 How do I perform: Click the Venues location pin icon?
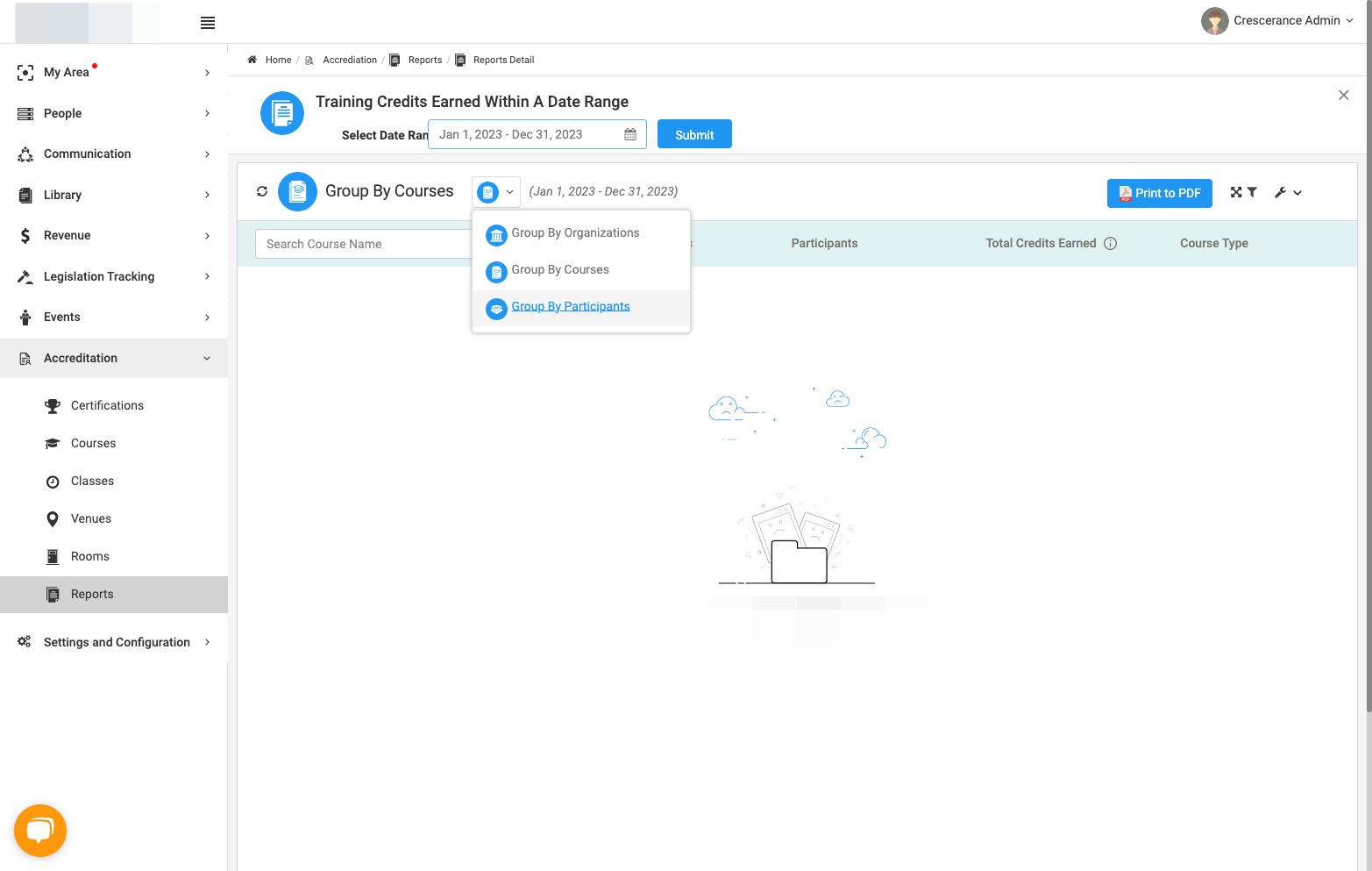(x=53, y=519)
